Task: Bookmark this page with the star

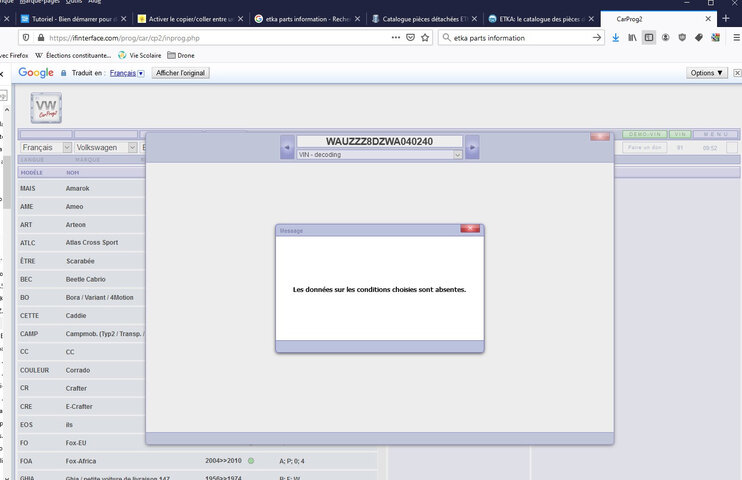Action: [425, 37]
